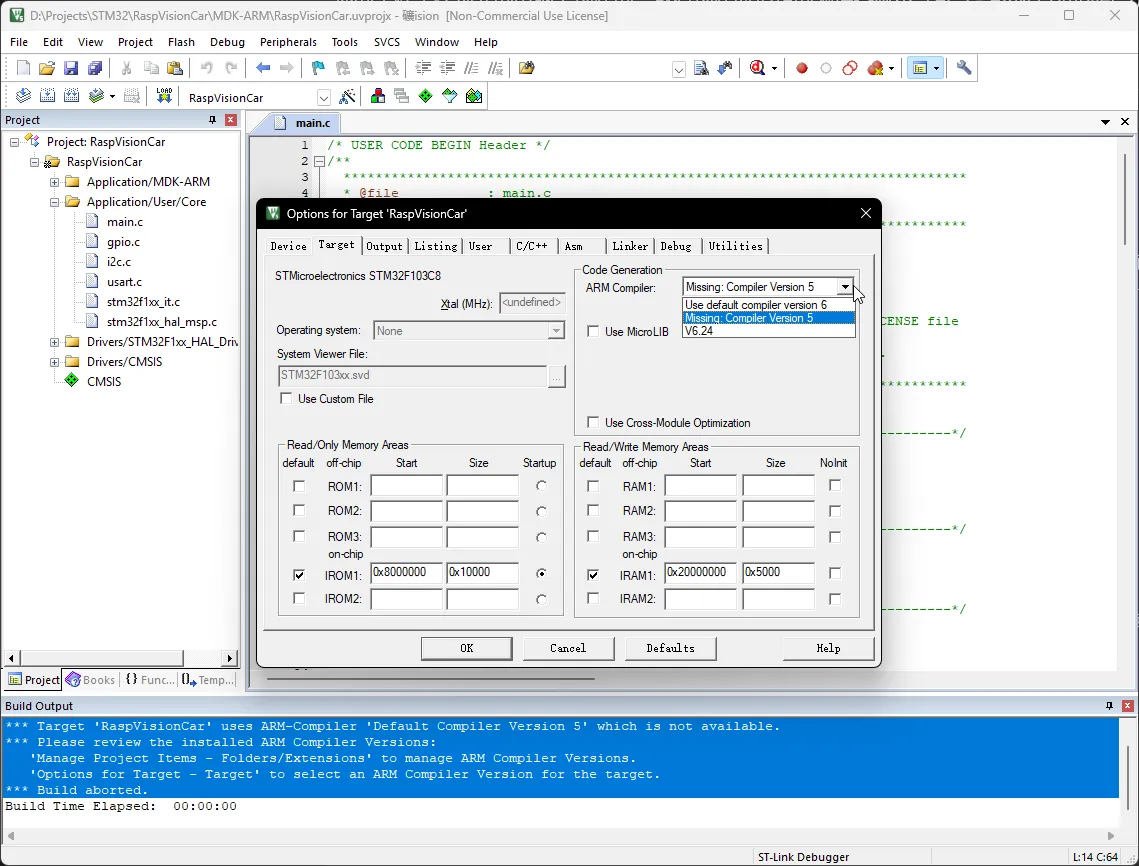Image resolution: width=1139 pixels, height=866 pixels.
Task: Click the Toggle Bookmark flag icon
Action: click(x=318, y=68)
